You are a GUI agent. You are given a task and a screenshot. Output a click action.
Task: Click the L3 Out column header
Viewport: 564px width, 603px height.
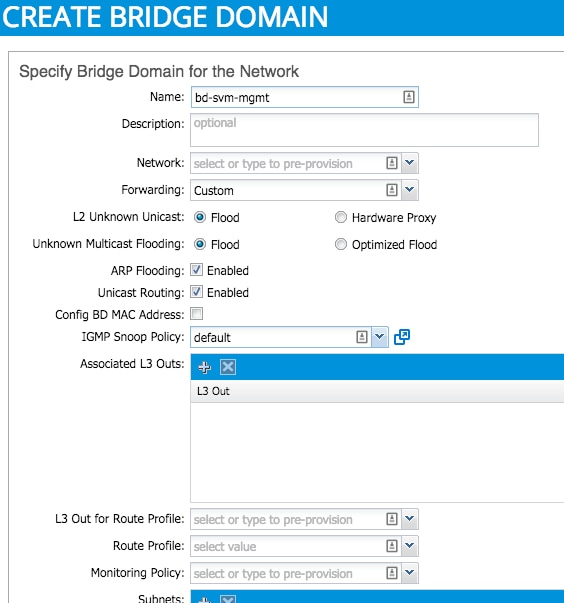pos(377,391)
